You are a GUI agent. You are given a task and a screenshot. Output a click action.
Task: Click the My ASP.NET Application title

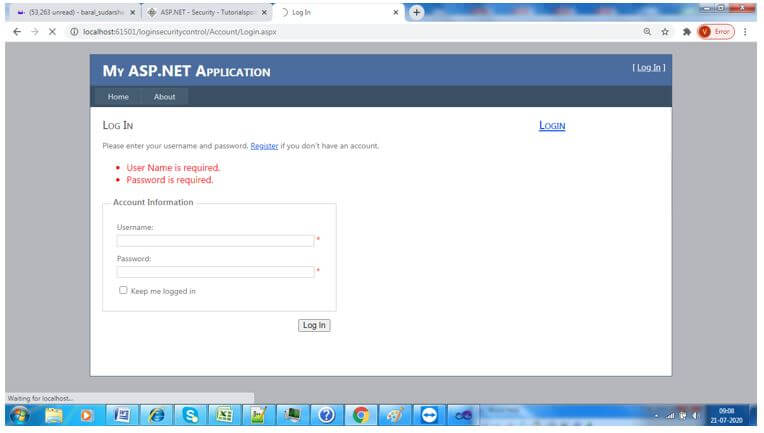[x=187, y=71]
